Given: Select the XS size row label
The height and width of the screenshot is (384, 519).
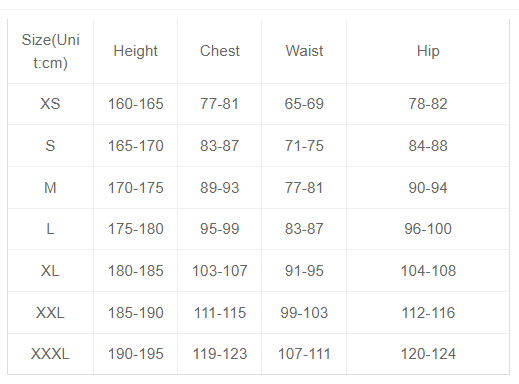Looking at the screenshot, I should click(x=50, y=104).
